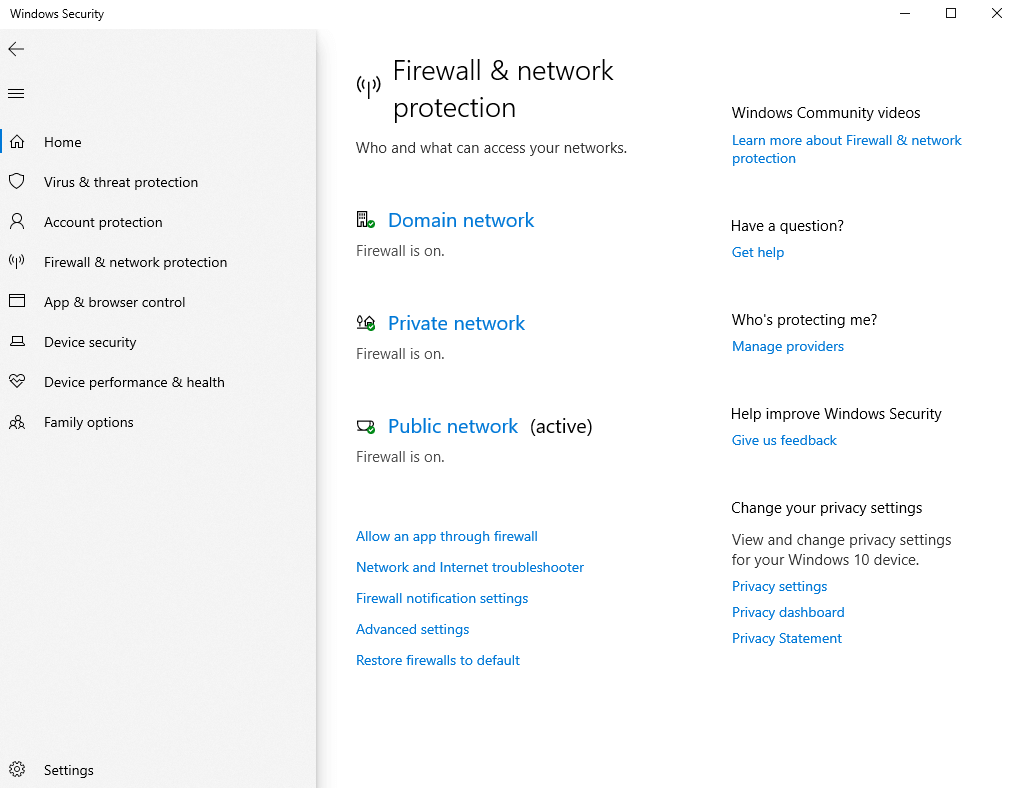Navigate back using the arrow button

(16, 48)
